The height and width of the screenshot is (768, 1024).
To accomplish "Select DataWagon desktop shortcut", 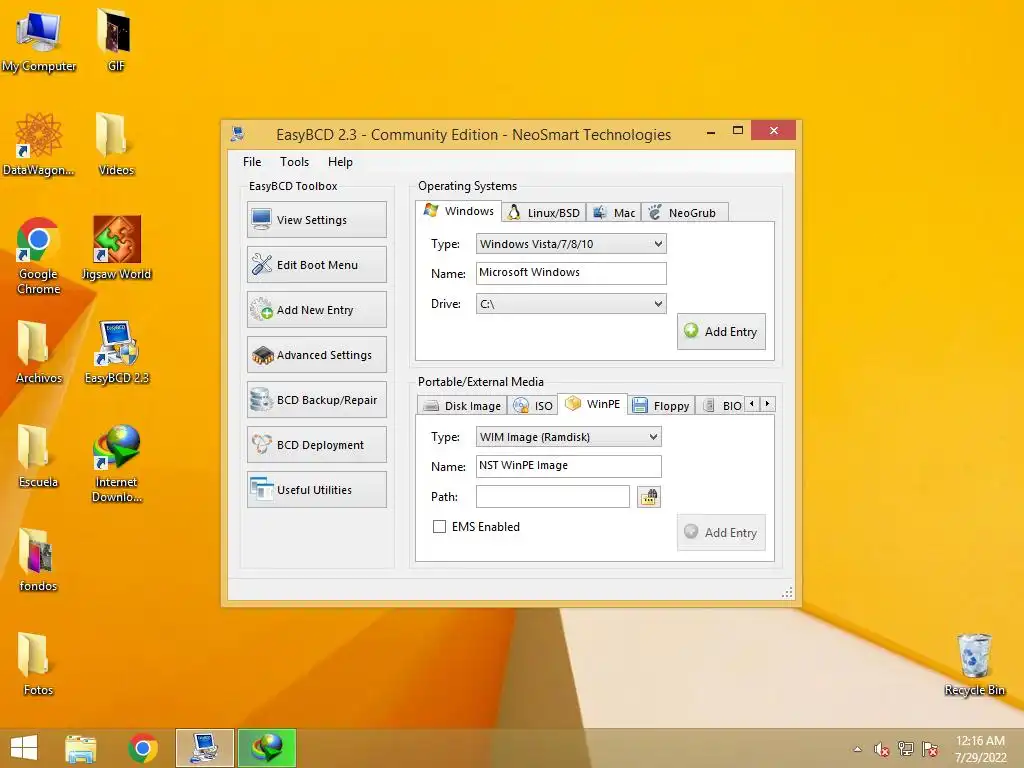I will click(39, 144).
